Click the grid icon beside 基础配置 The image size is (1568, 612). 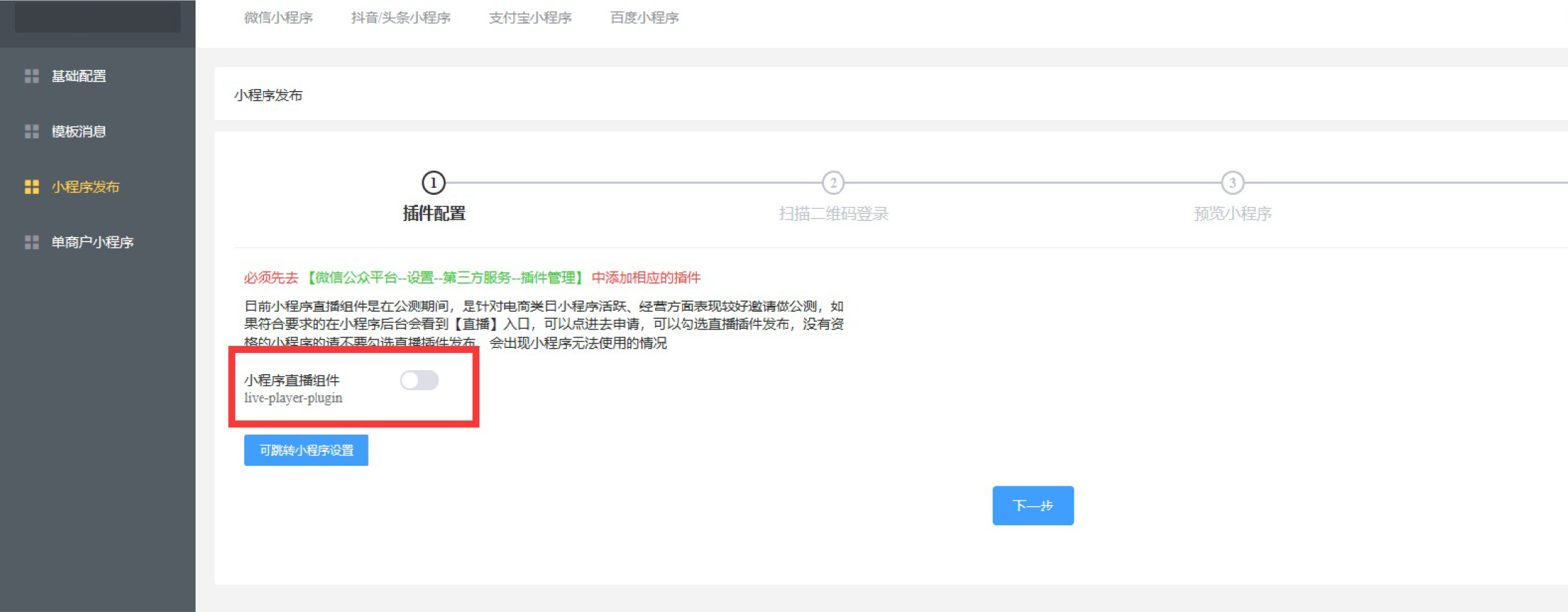pos(32,76)
